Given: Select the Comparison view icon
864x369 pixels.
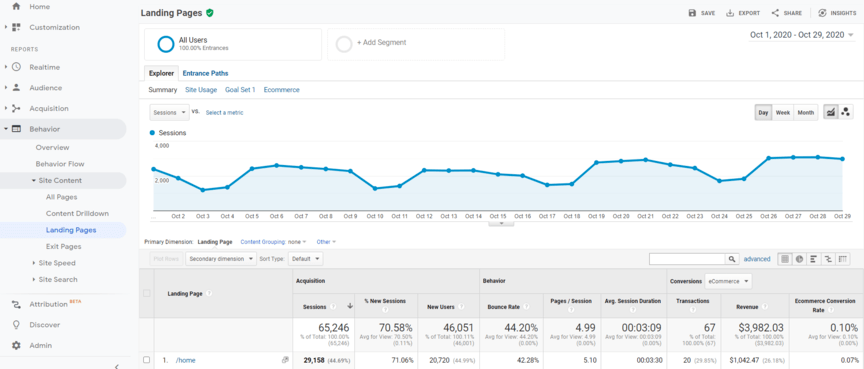Looking at the screenshot, I should (828, 259).
